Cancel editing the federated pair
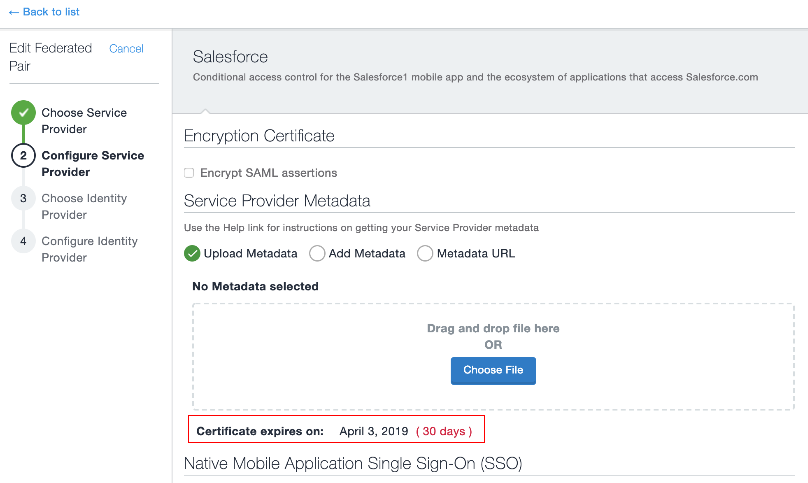The width and height of the screenshot is (808, 483). click(126, 48)
